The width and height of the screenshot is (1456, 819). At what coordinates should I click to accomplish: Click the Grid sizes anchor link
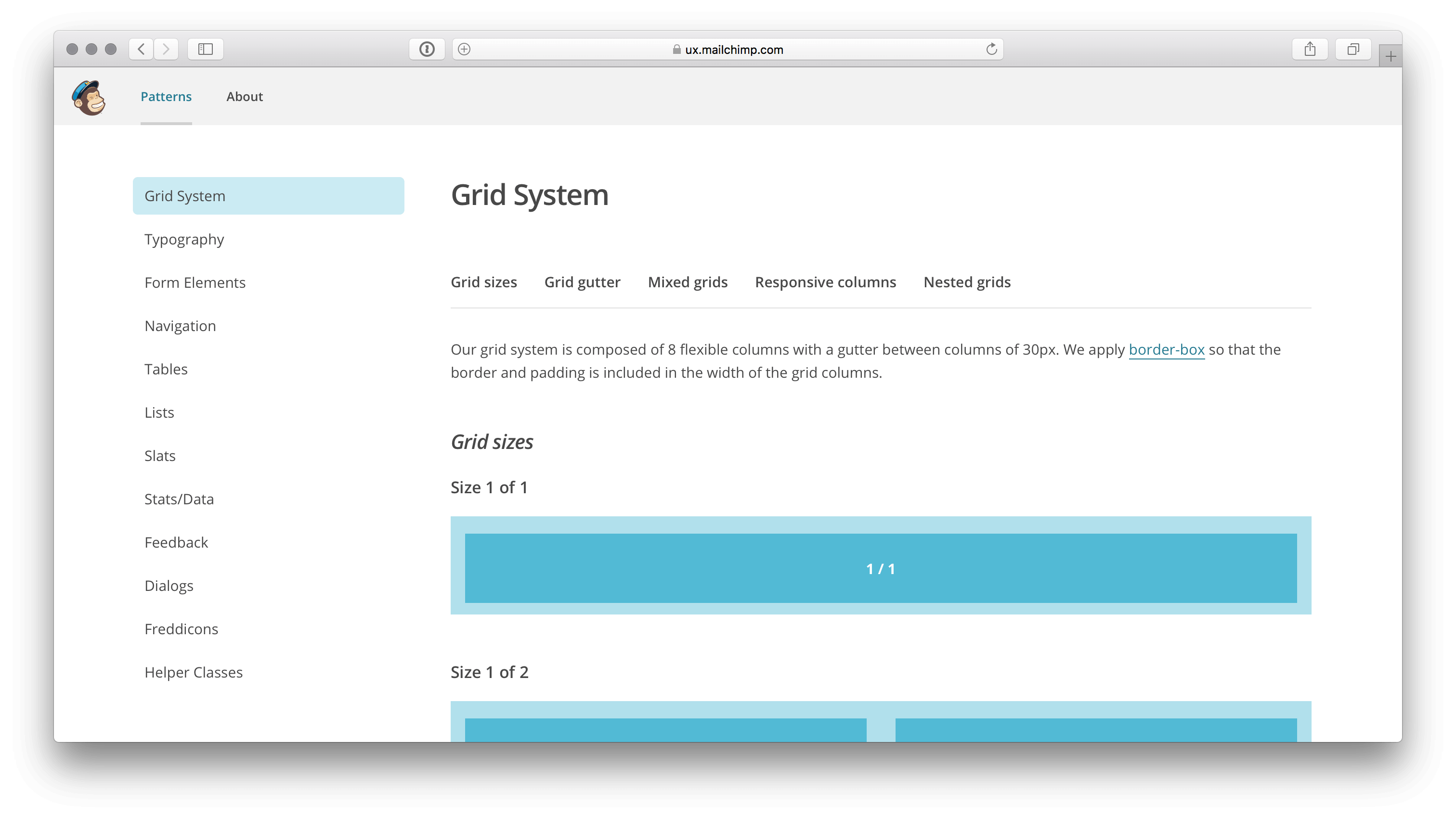(484, 281)
